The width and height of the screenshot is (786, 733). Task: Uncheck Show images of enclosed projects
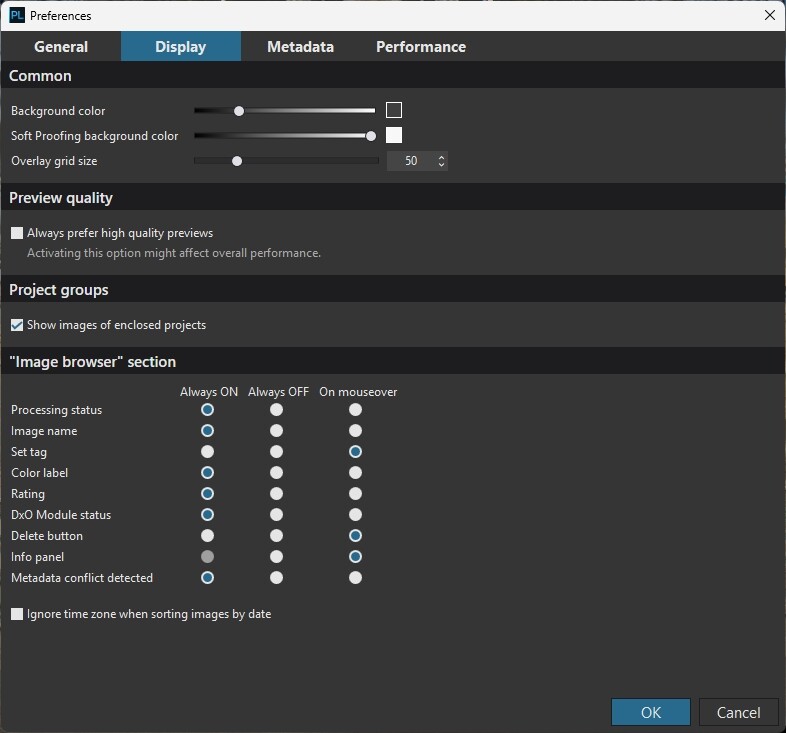pyautogui.click(x=17, y=325)
